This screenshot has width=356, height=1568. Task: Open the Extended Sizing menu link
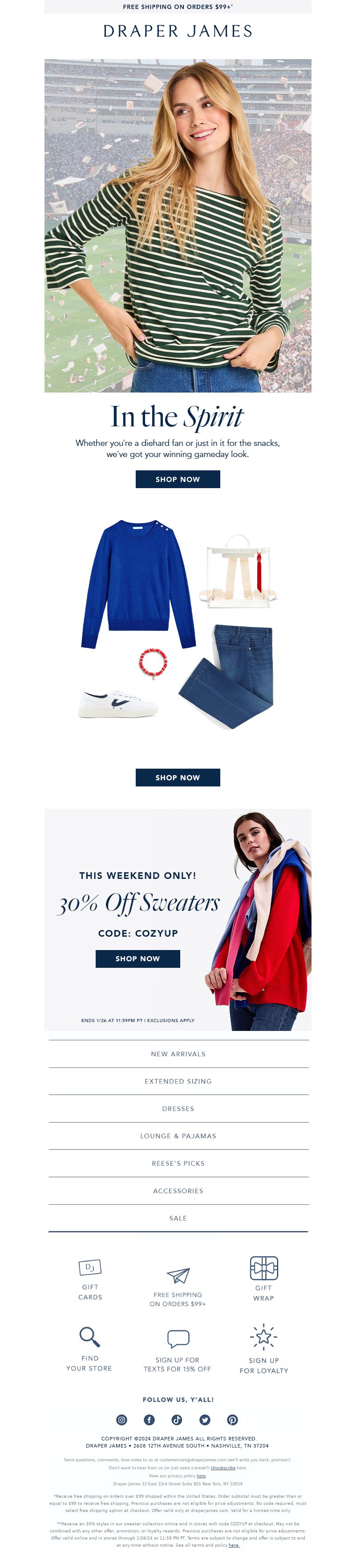(178, 1081)
